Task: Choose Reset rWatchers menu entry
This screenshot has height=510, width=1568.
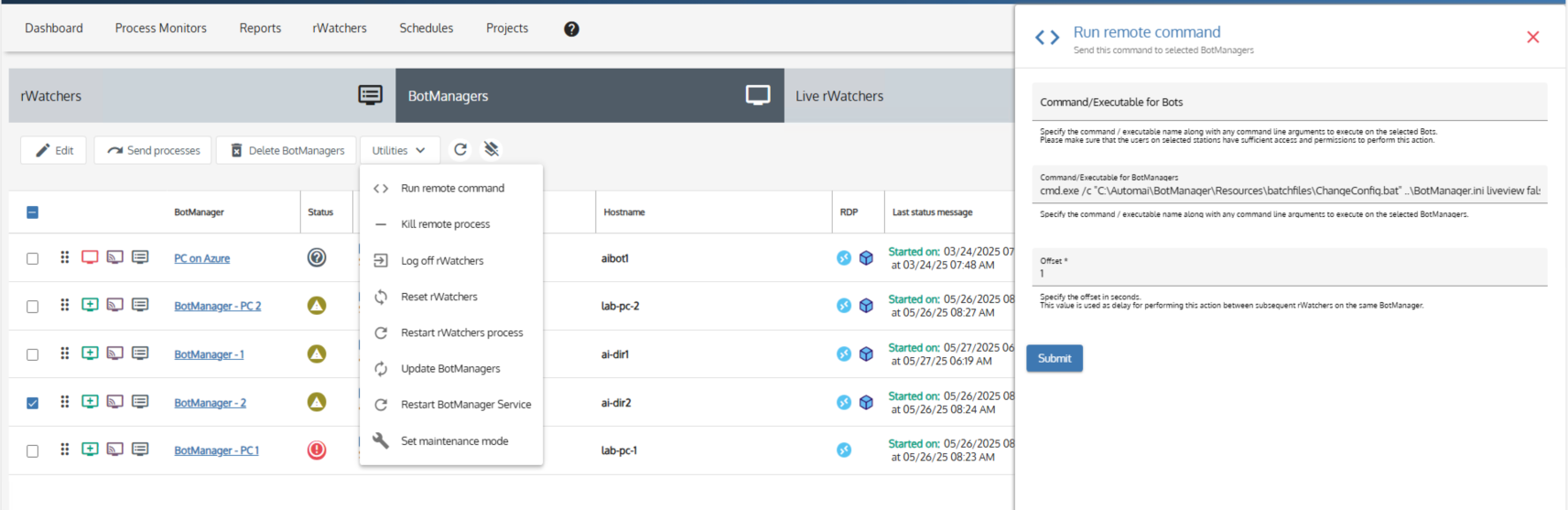Action: coord(451,297)
